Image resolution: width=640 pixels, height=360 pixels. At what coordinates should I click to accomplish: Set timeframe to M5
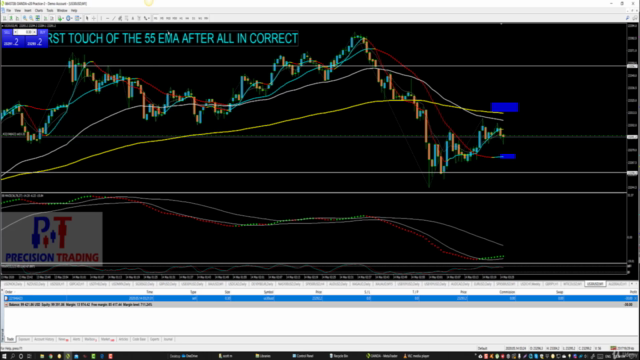tap(162, 18)
